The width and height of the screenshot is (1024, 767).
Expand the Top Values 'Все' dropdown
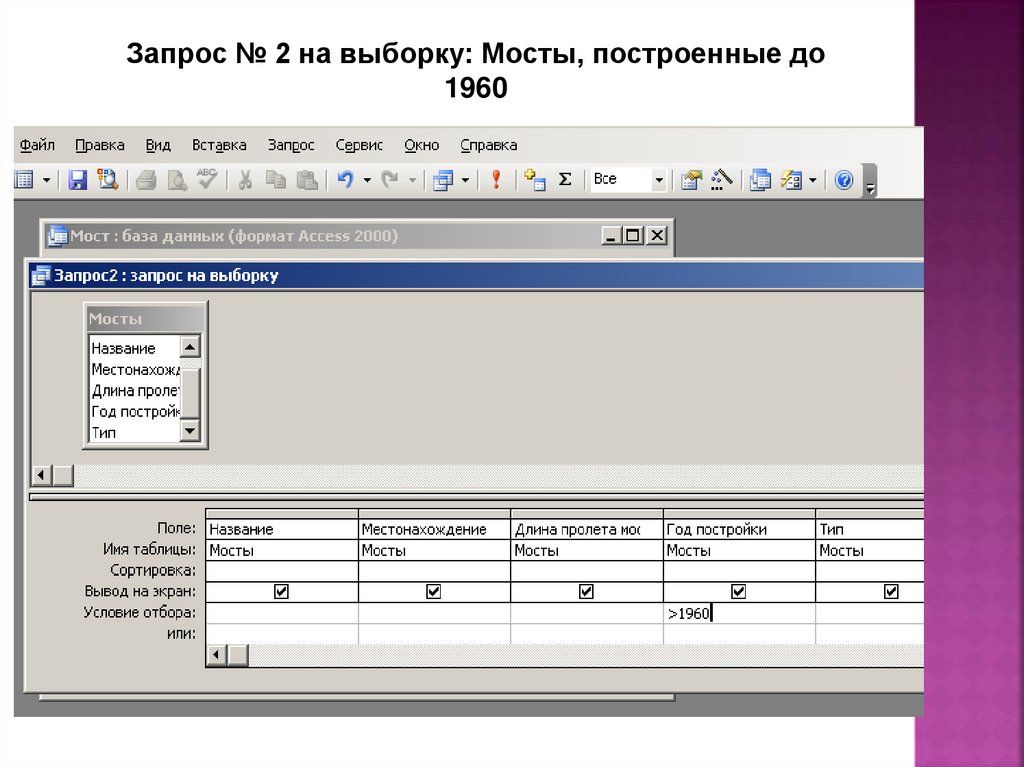coord(658,180)
